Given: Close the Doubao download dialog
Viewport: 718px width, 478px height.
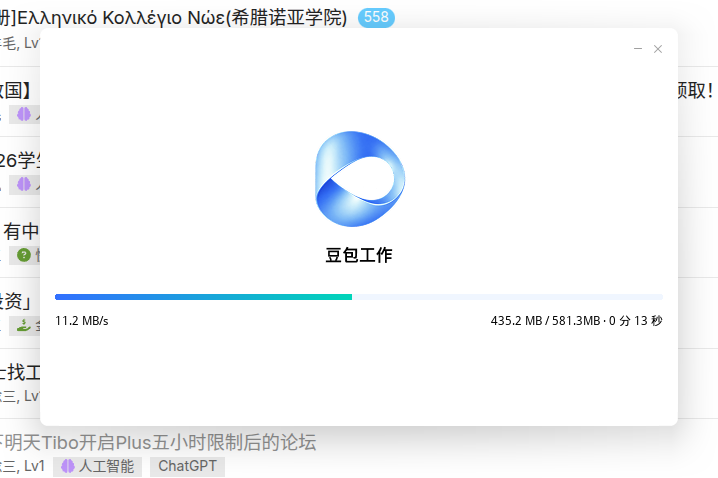Looking at the screenshot, I should [x=658, y=49].
